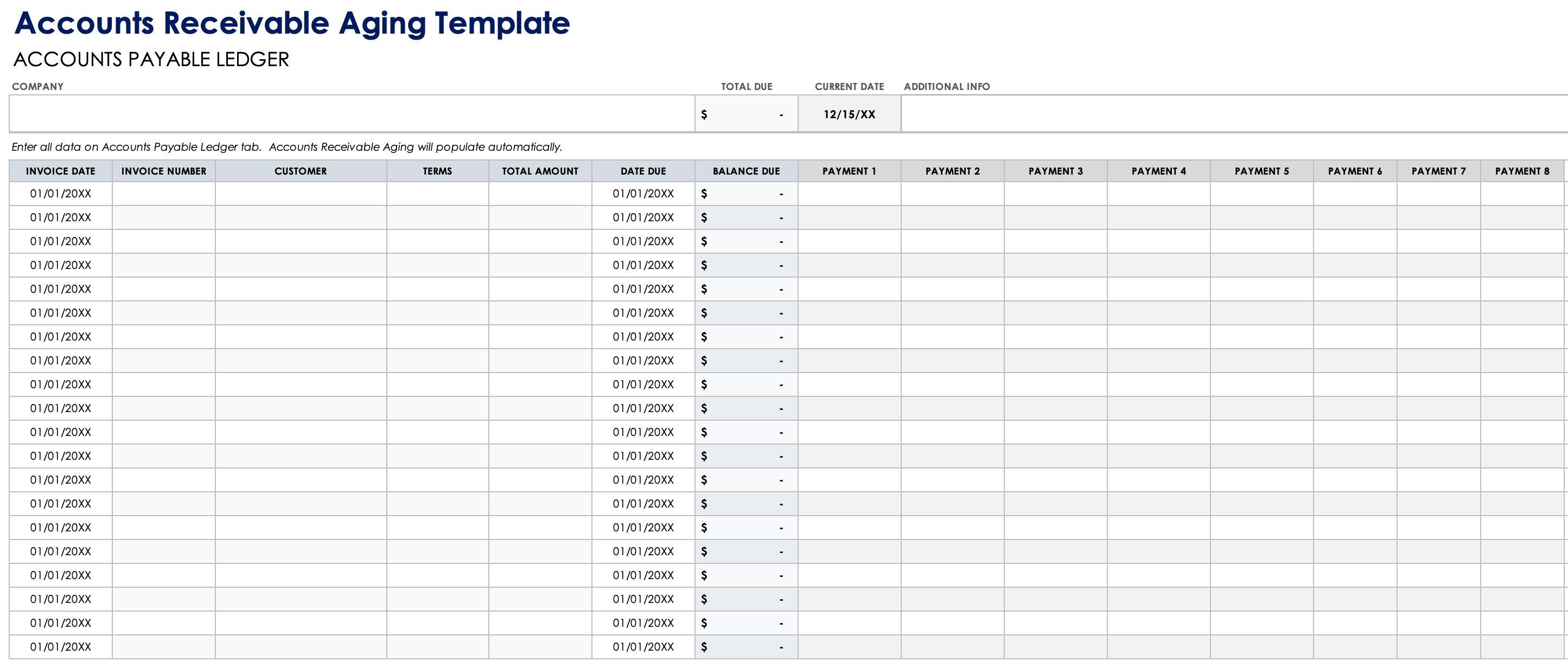1568x668 pixels.
Task: Select the Balance Due column header
Action: point(746,171)
